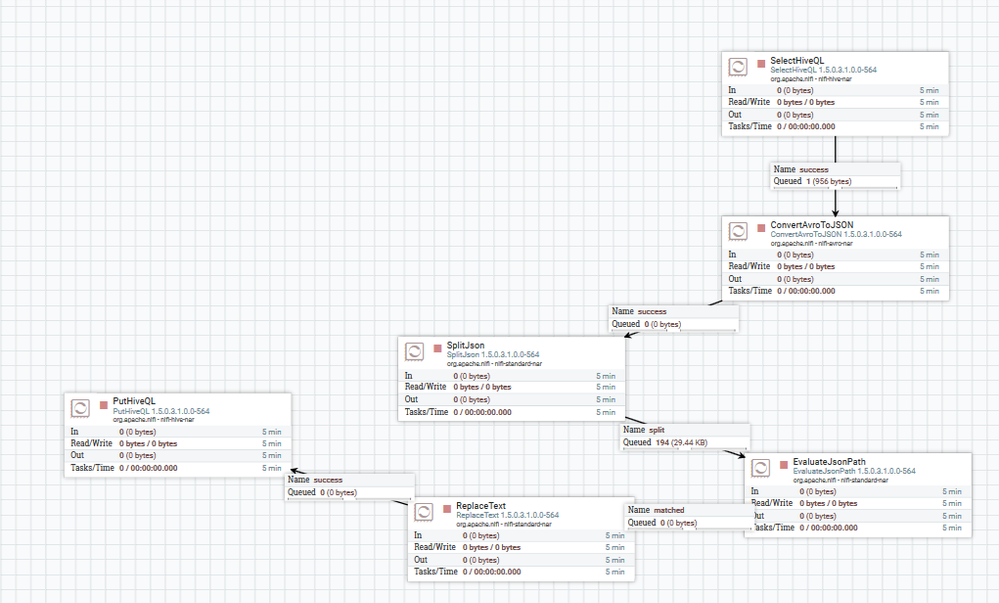Click the SelectHiveQL processor icon
Viewport: 999px width, 603px height.
pyautogui.click(x=738, y=67)
